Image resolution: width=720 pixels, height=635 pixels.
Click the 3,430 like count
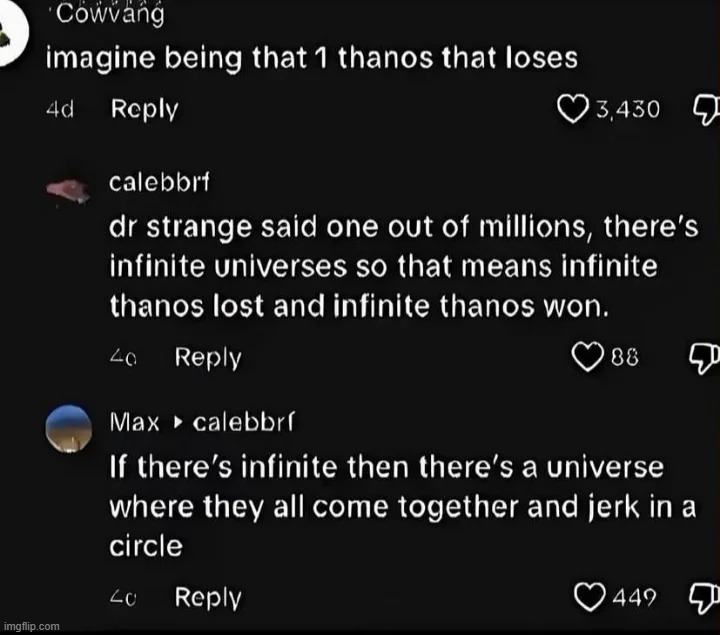pyautogui.click(x=627, y=109)
